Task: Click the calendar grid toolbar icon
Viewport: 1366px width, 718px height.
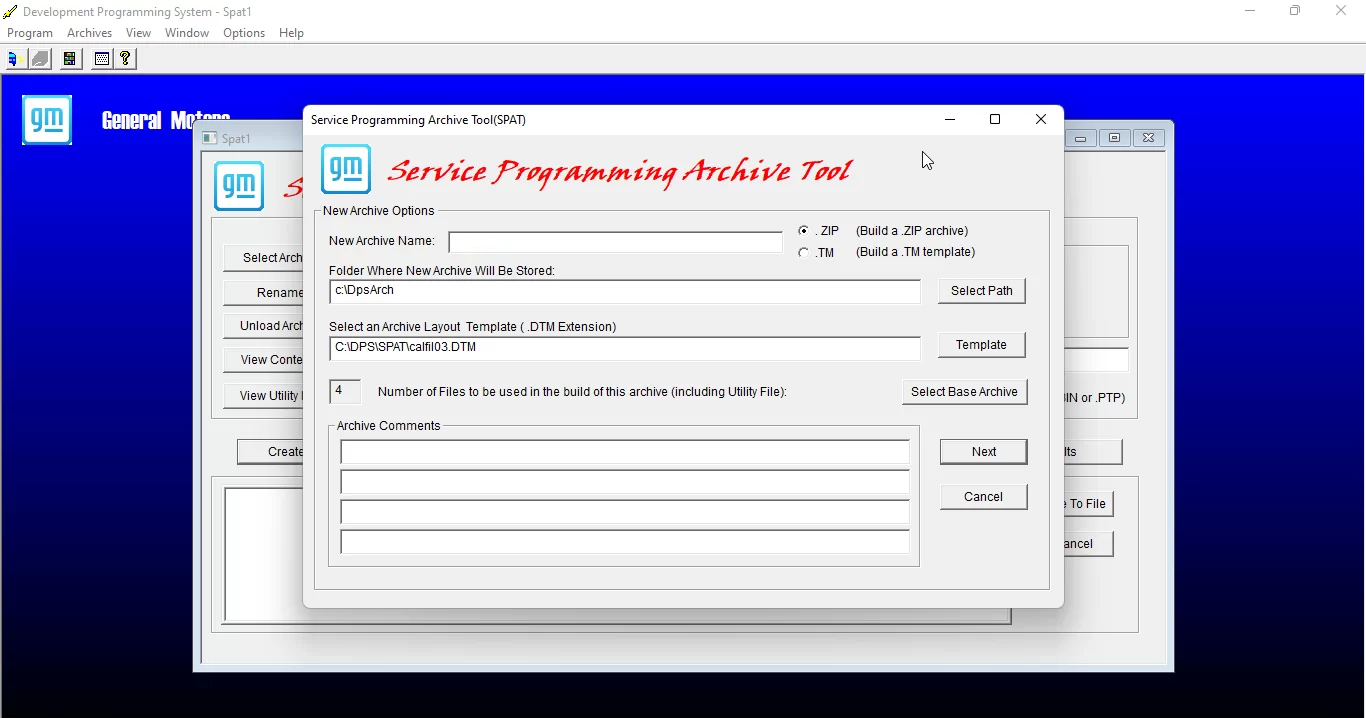Action: [x=101, y=58]
